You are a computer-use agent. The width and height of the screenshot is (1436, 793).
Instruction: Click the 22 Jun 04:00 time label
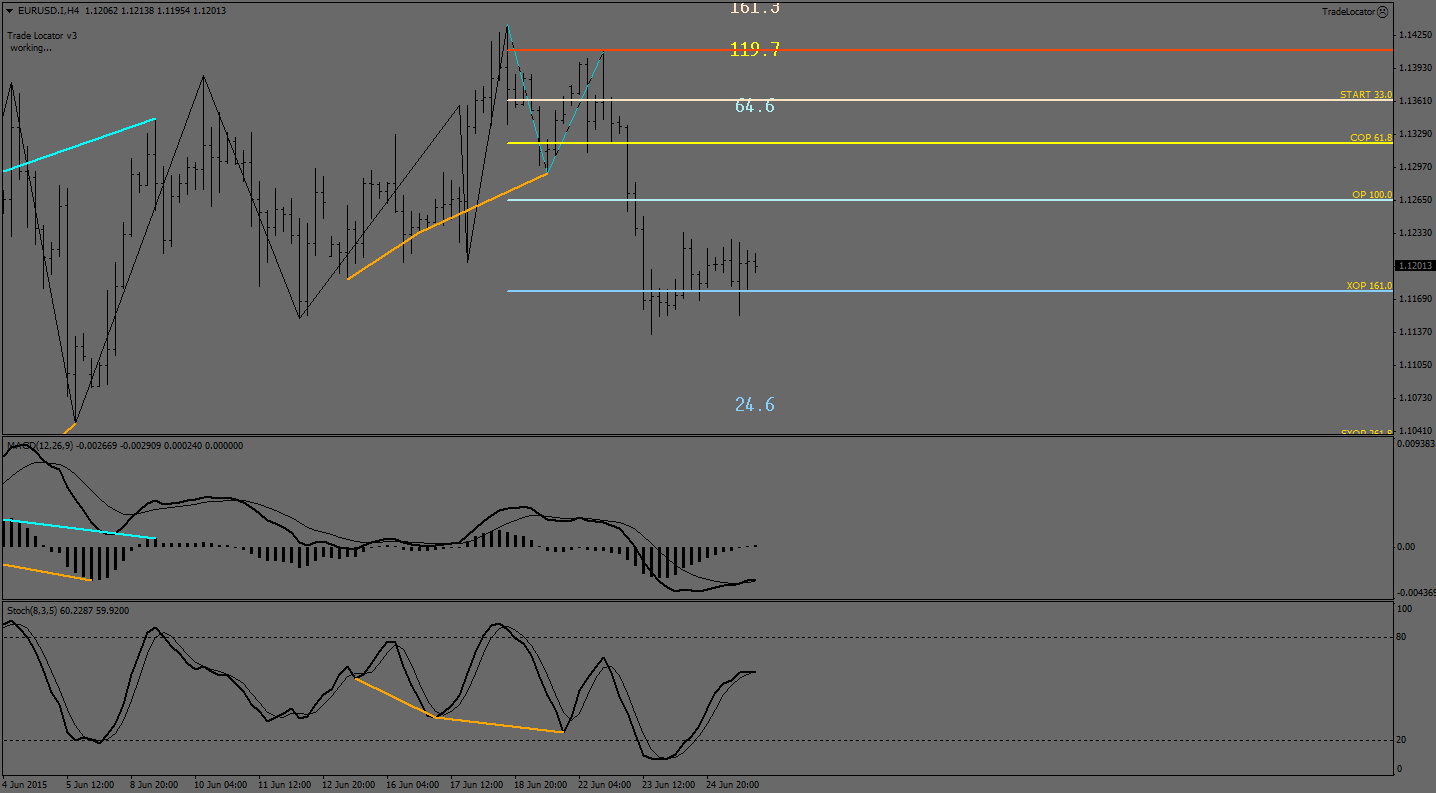pos(605,785)
